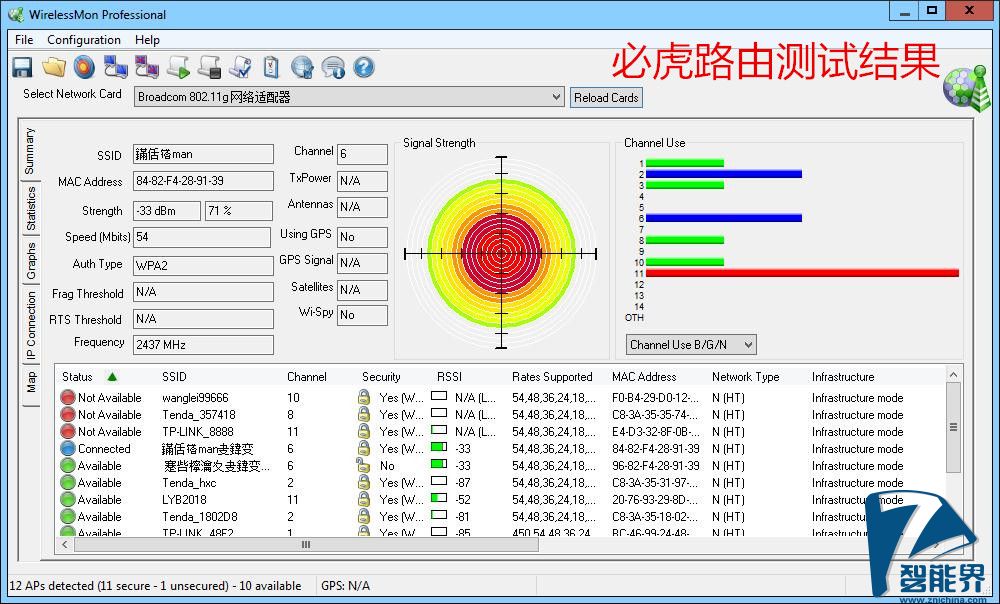Click the lock icon in the wanglei99666 row
1000x604 pixels.
[x=364, y=397]
